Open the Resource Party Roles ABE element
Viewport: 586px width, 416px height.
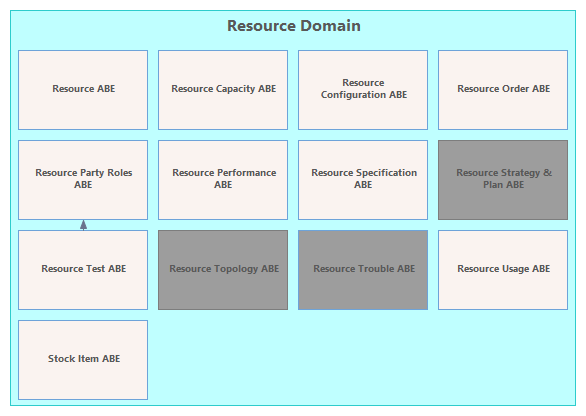83,180
